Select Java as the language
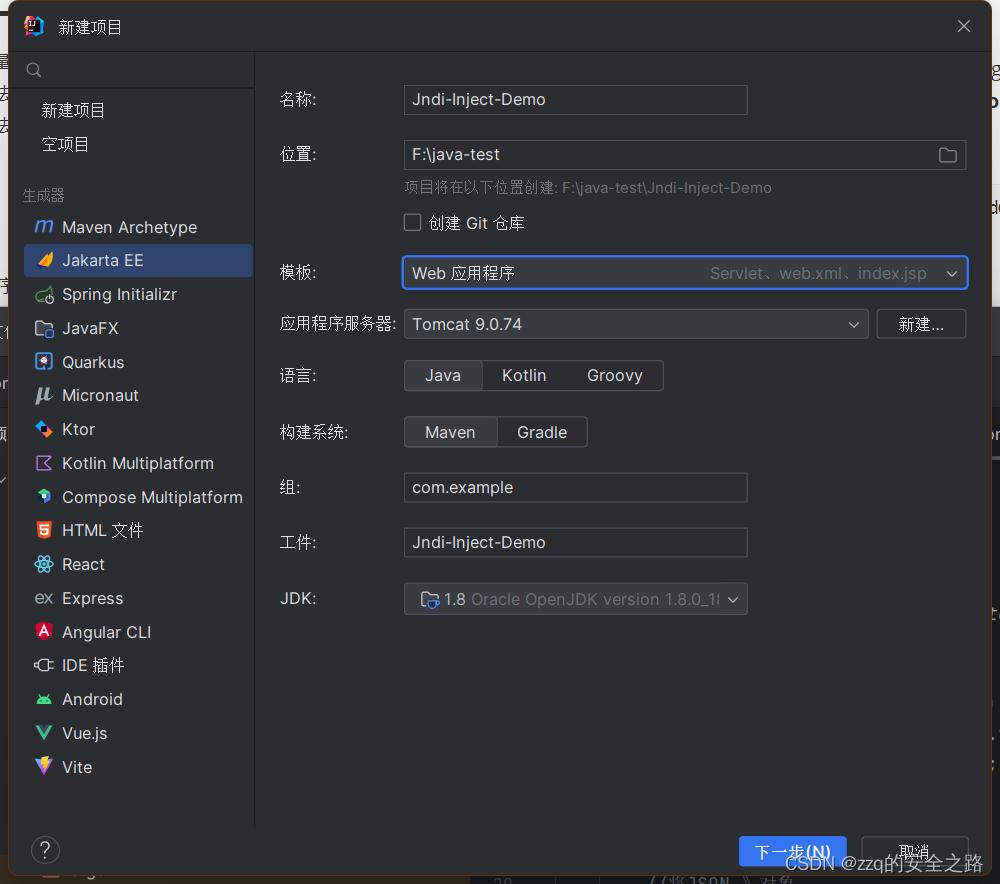 point(443,376)
